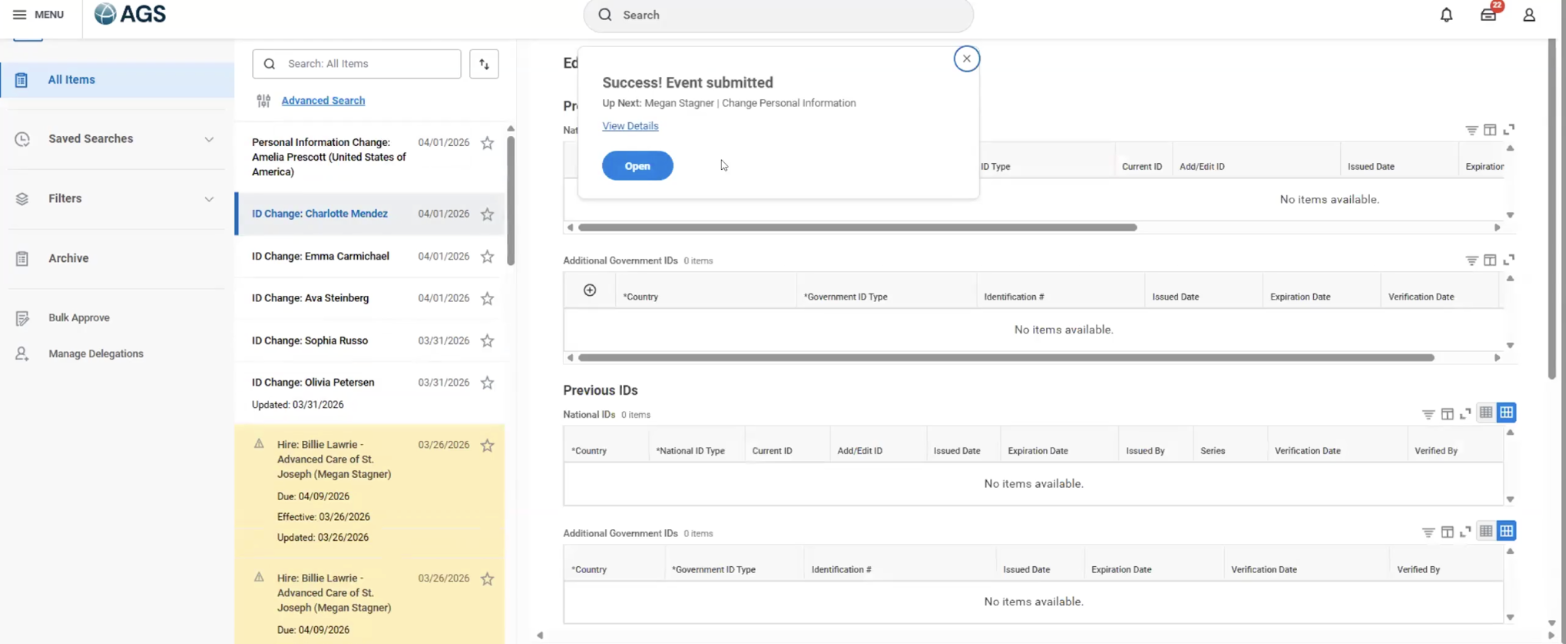This screenshot has width=1566, height=644.
Task: Fullscreen Previous Additional Government IDs table
Action: tap(1466, 532)
